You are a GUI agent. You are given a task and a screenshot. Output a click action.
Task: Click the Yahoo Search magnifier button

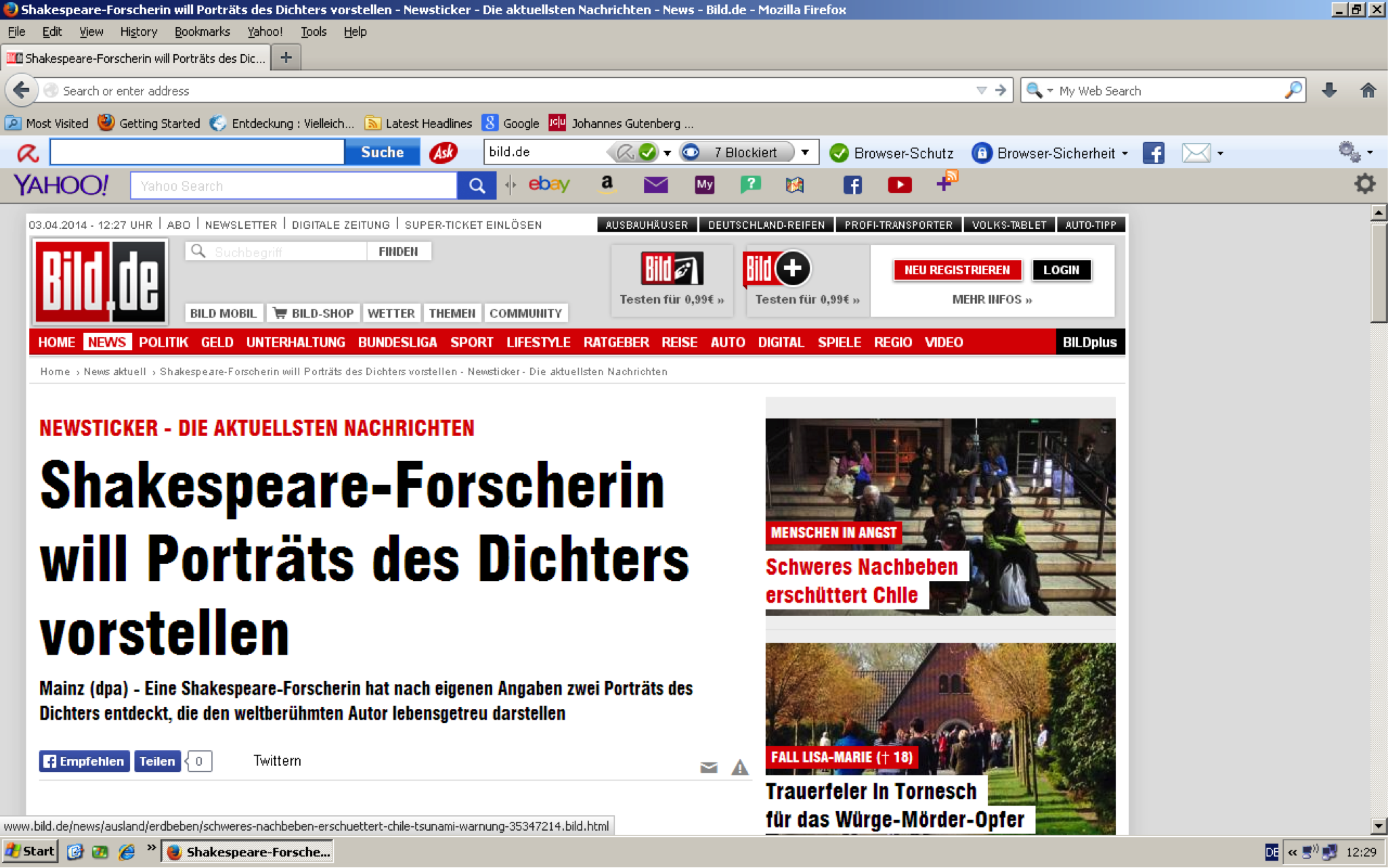pyautogui.click(x=477, y=186)
